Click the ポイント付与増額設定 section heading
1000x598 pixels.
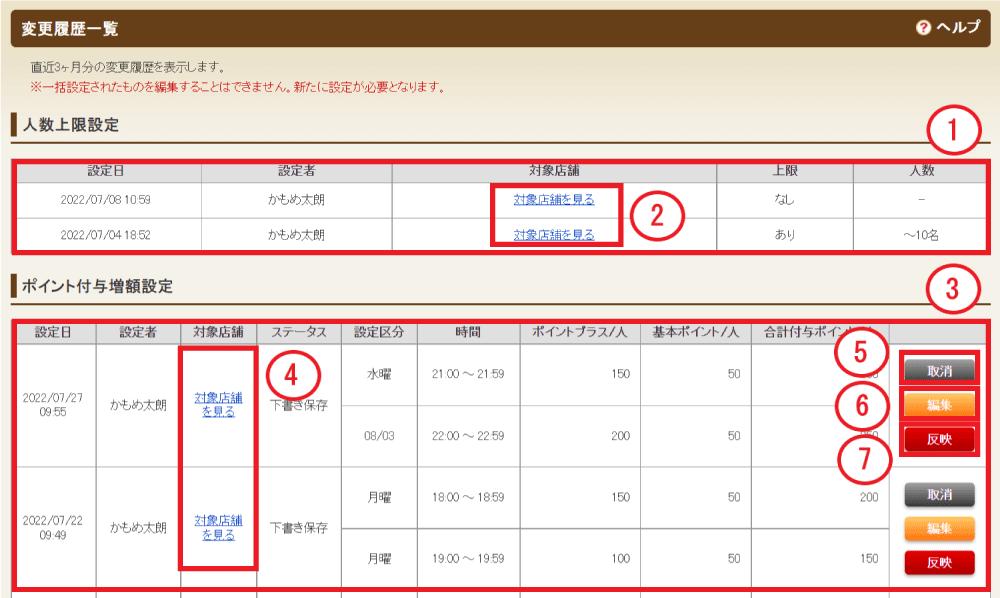[97, 286]
